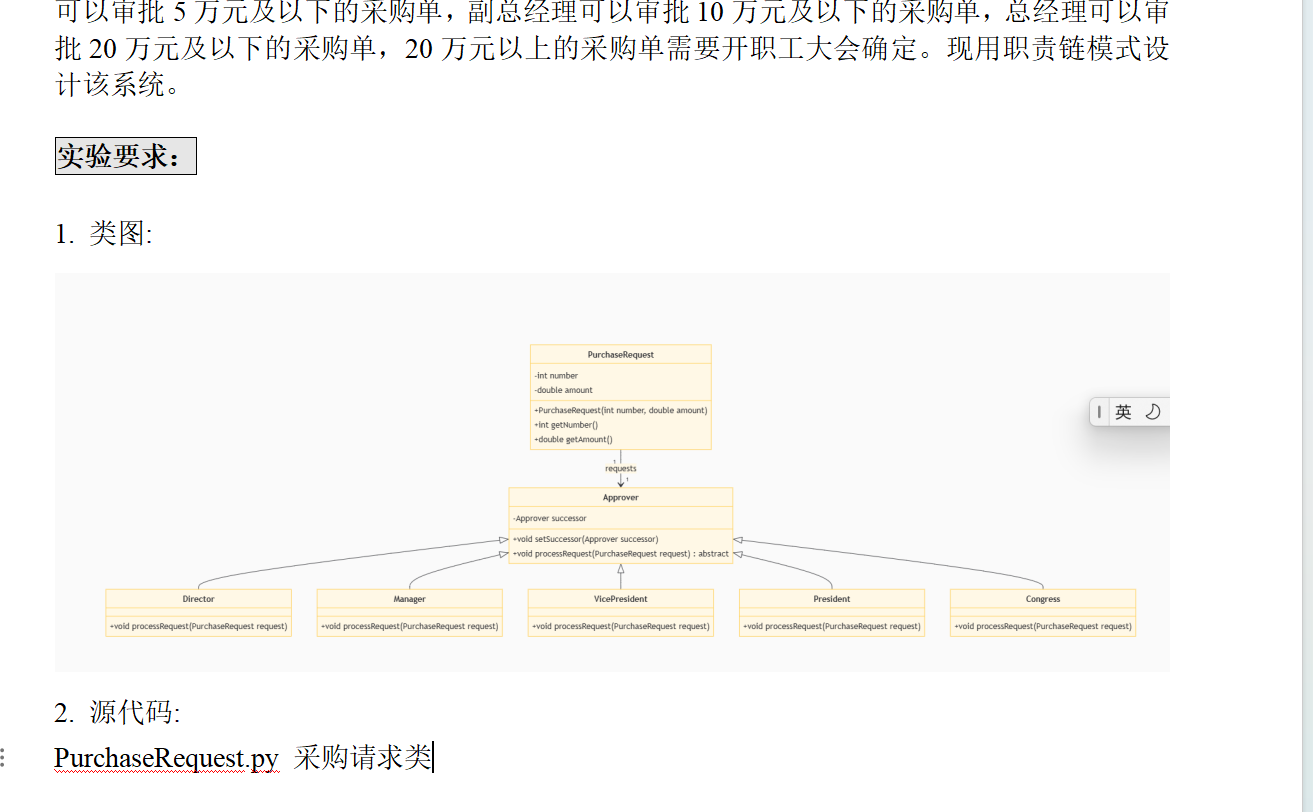Screen dimensions: 1313x812
Task: Click Director's processRequest method text
Action: pos(198,626)
